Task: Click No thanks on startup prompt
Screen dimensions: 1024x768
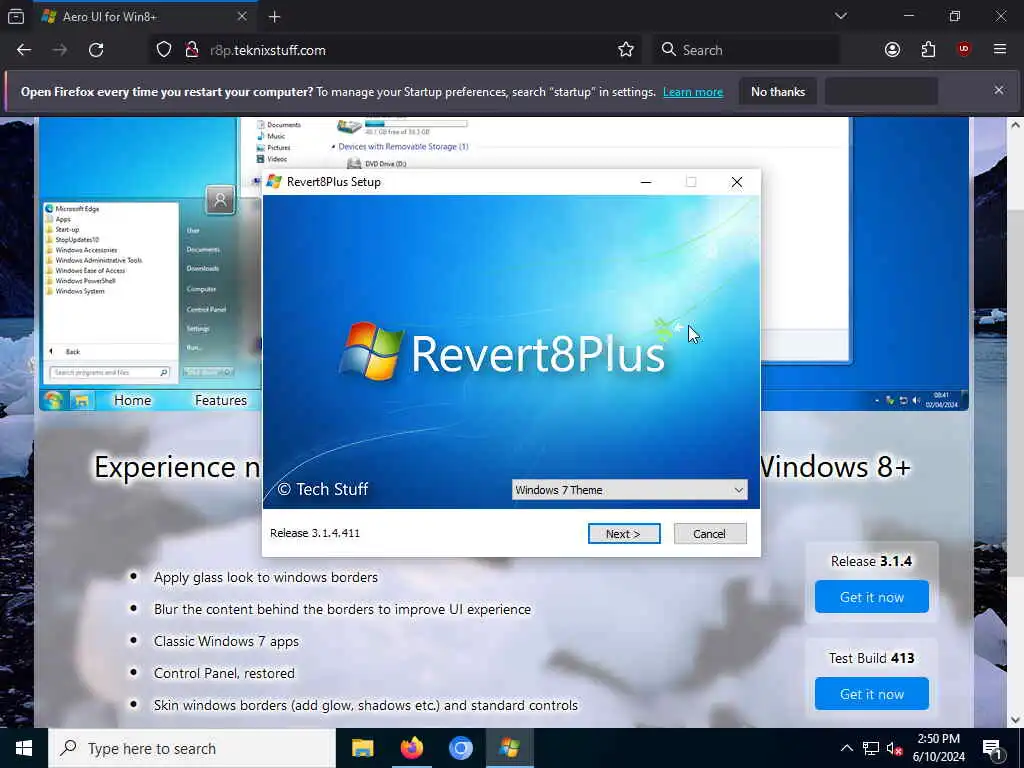Action: [x=778, y=92]
